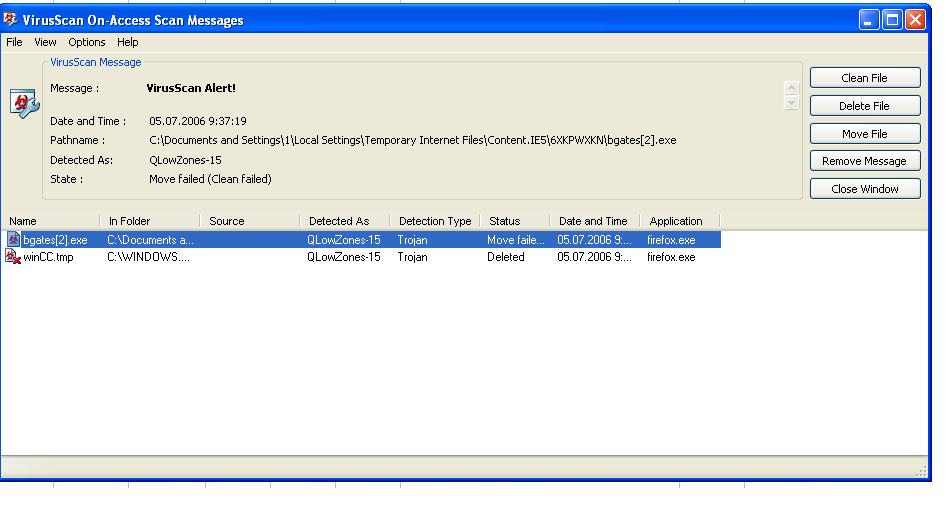The width and height of the screenshot is (946, 512).
Task: Minimize the VirusScan window
Action: tap(869, 20)
